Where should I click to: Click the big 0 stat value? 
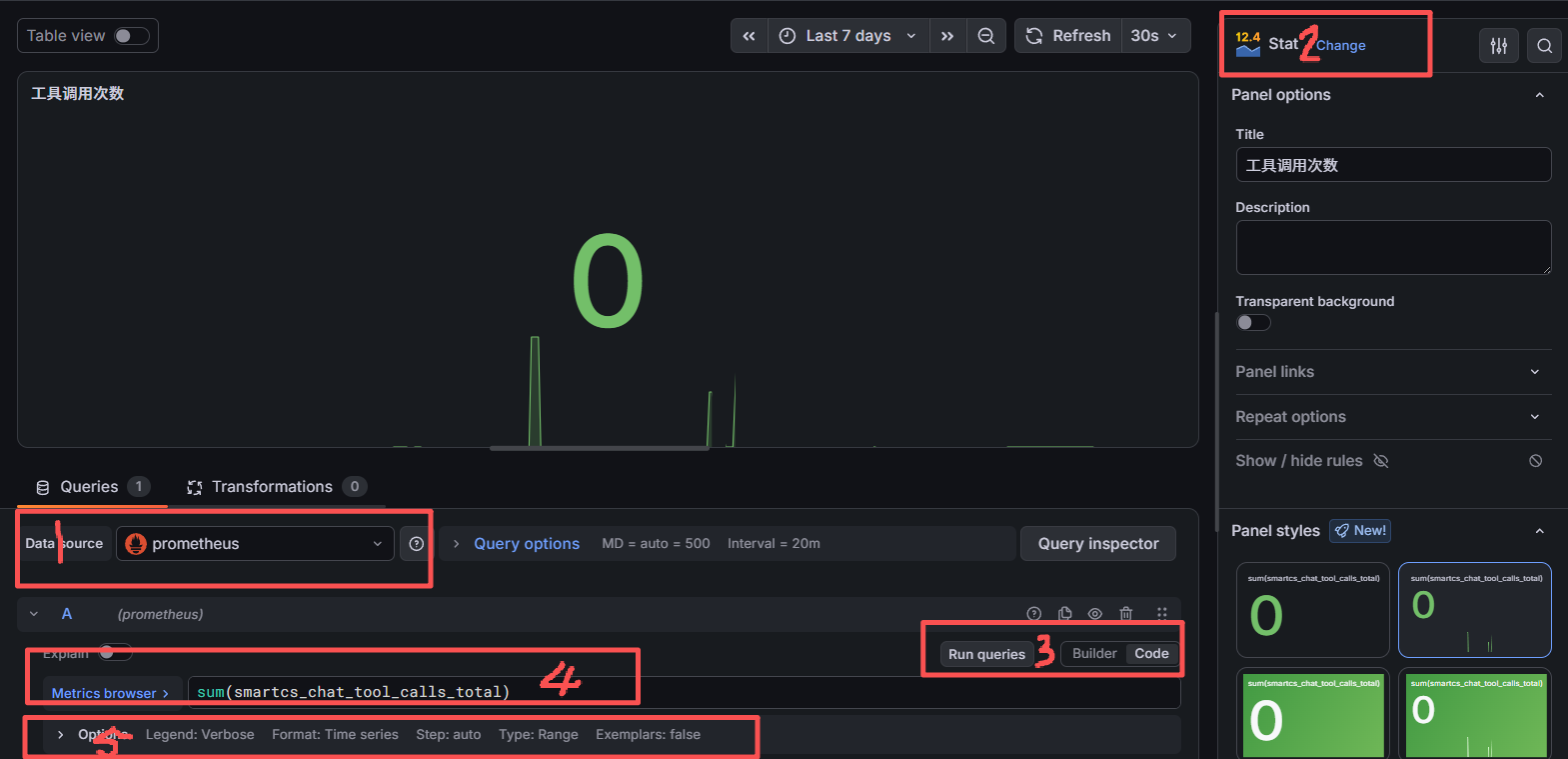608,281
